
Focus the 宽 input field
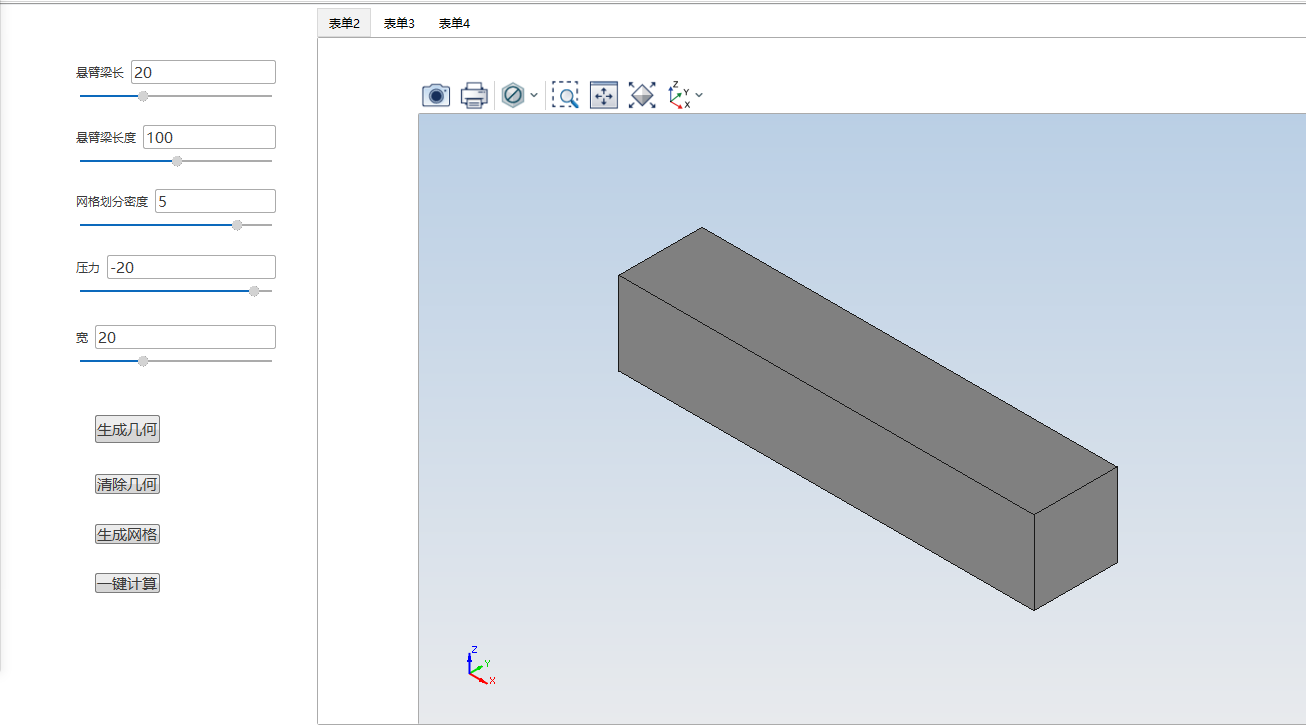coord(185,337)
